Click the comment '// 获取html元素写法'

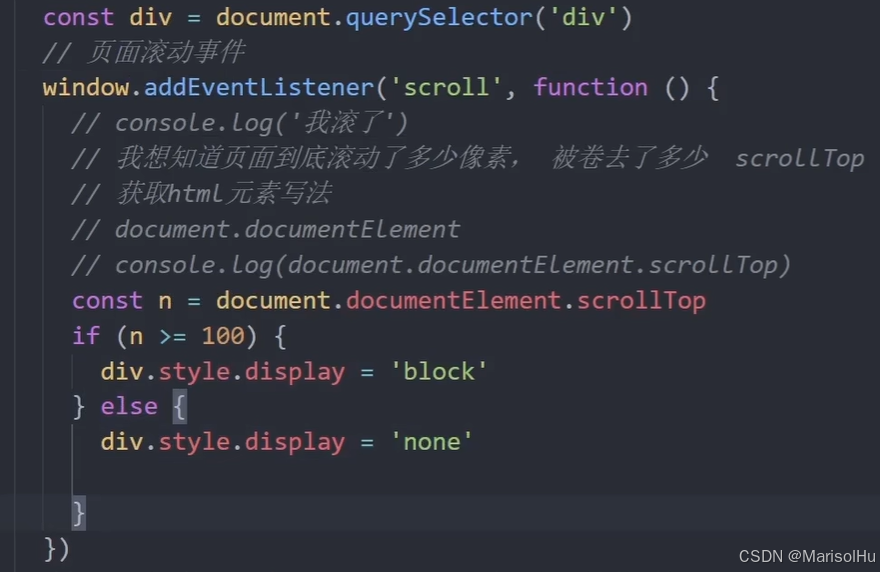(201, 194)
